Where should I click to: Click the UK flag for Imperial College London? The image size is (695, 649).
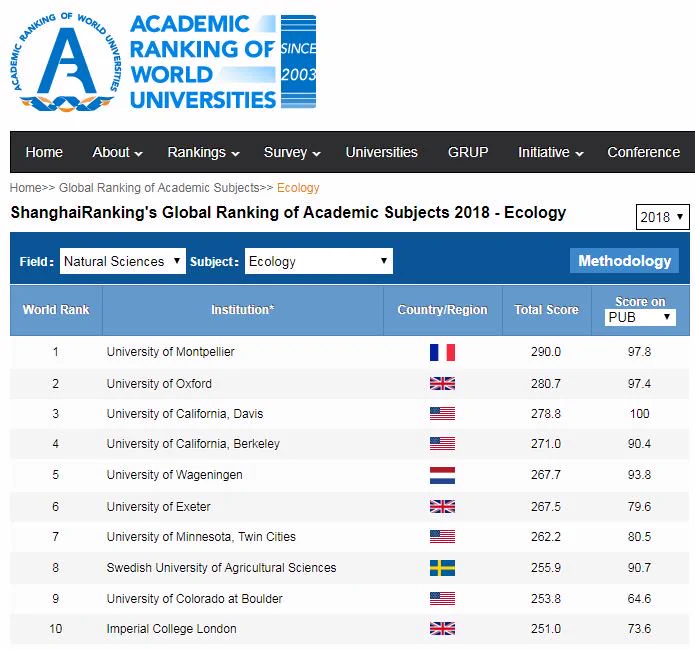(442, 629)
